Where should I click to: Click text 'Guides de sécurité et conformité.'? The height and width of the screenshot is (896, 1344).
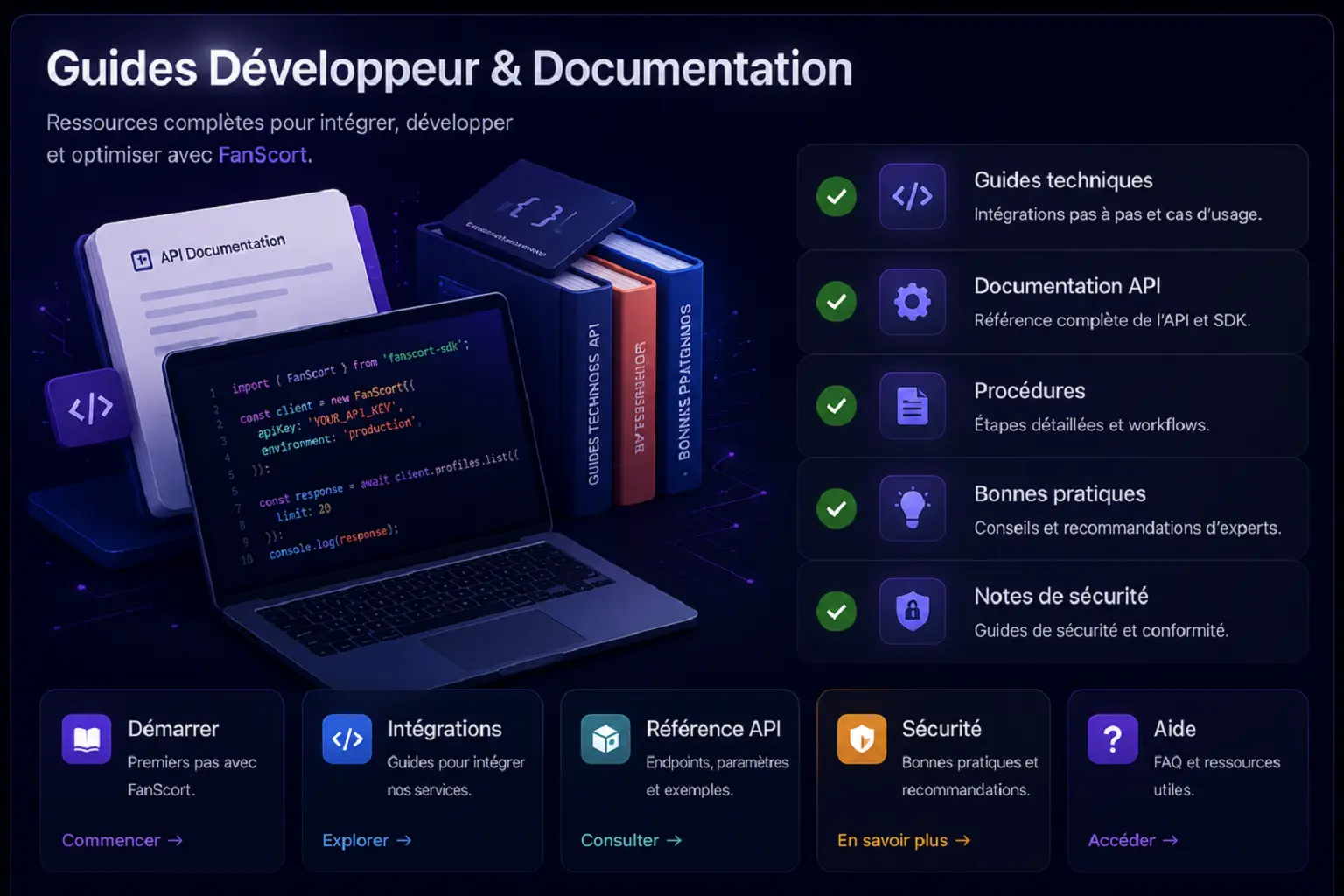[x=1102, y=631]
